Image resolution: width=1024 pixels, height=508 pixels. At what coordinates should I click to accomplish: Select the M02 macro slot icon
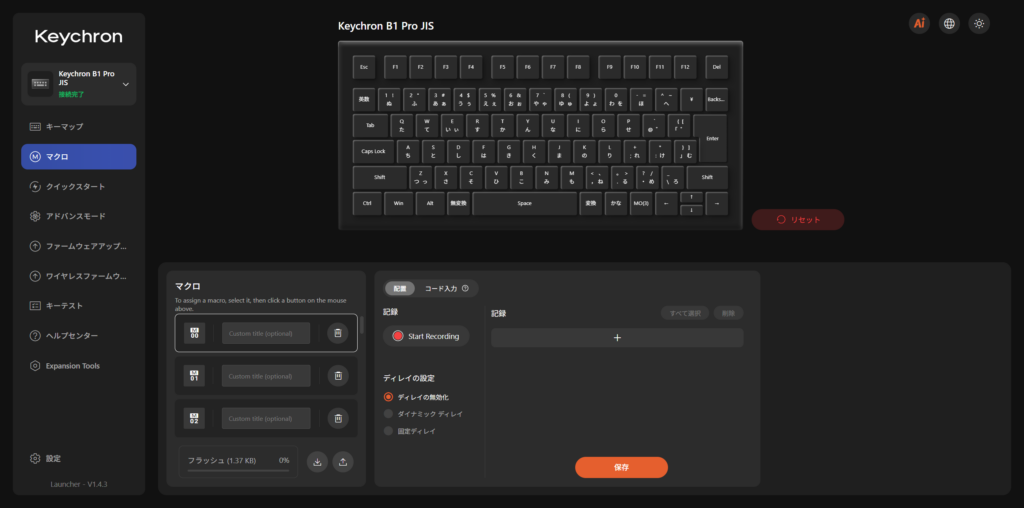click(194, 418)
